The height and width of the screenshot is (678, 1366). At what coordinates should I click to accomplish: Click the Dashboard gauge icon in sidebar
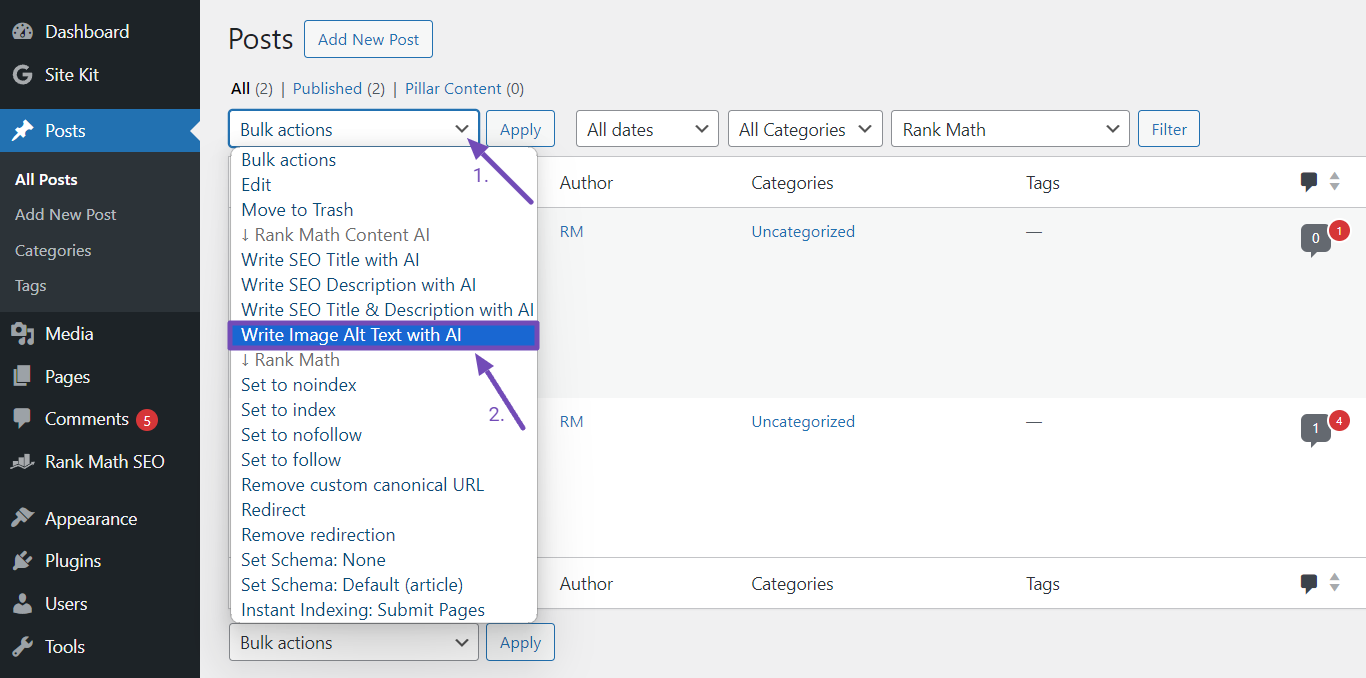pos(22,31)
